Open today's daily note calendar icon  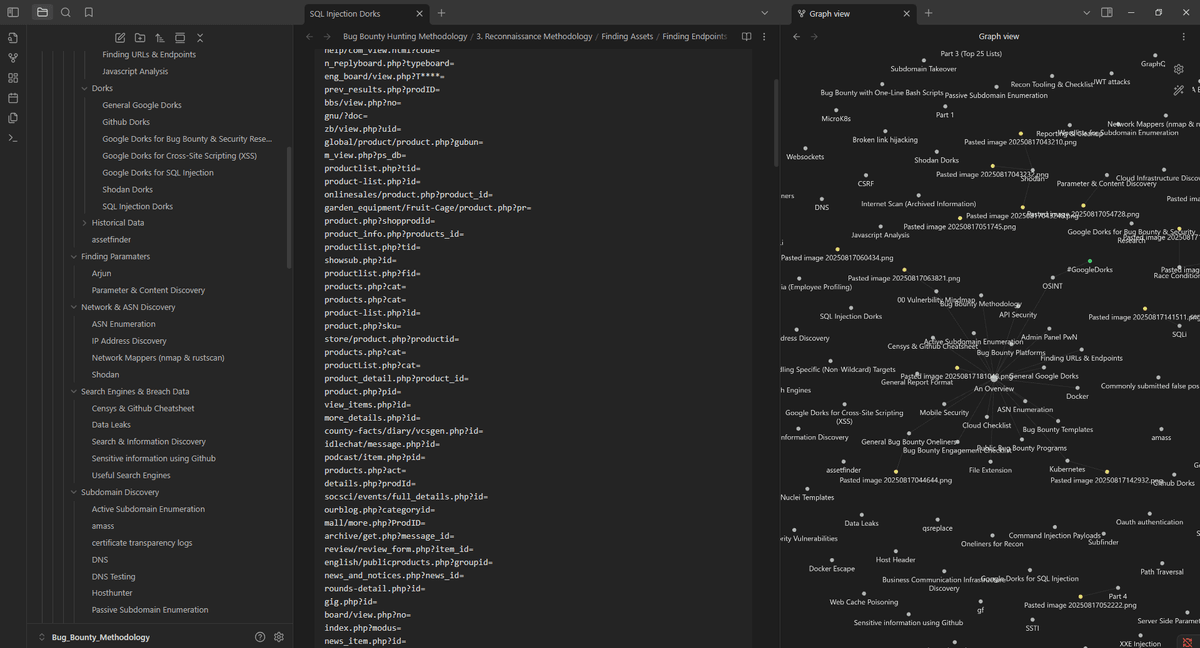pos(13,98)
